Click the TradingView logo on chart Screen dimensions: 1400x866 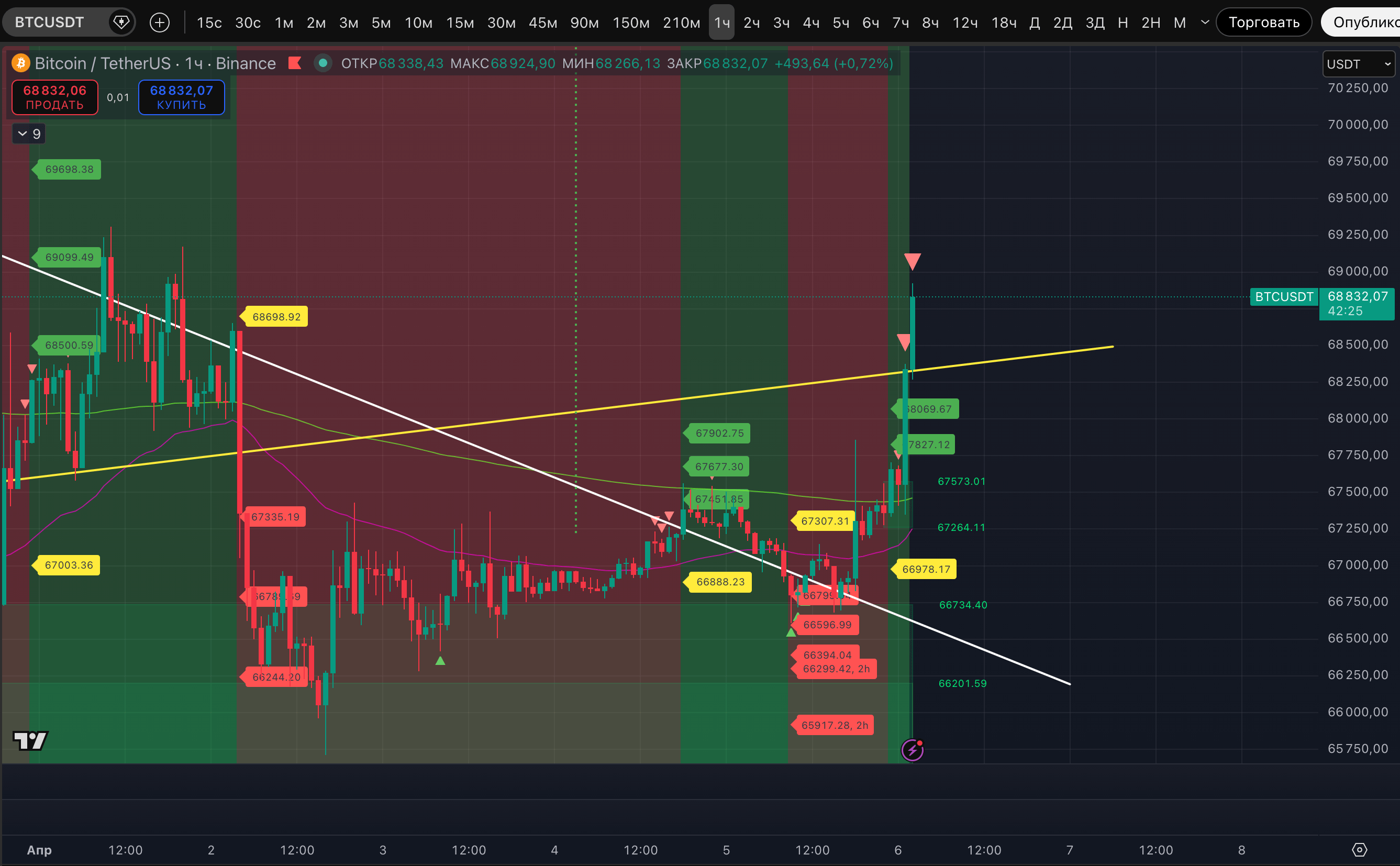coord(30,740)
